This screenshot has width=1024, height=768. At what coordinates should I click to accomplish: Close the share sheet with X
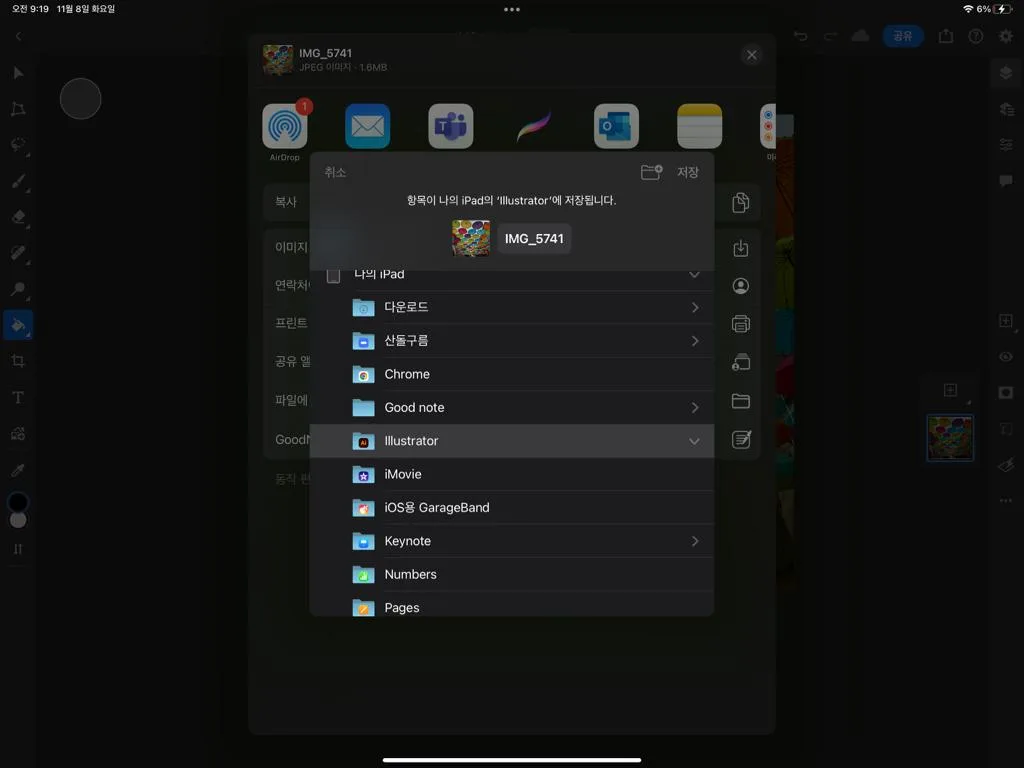pos(752,55)
